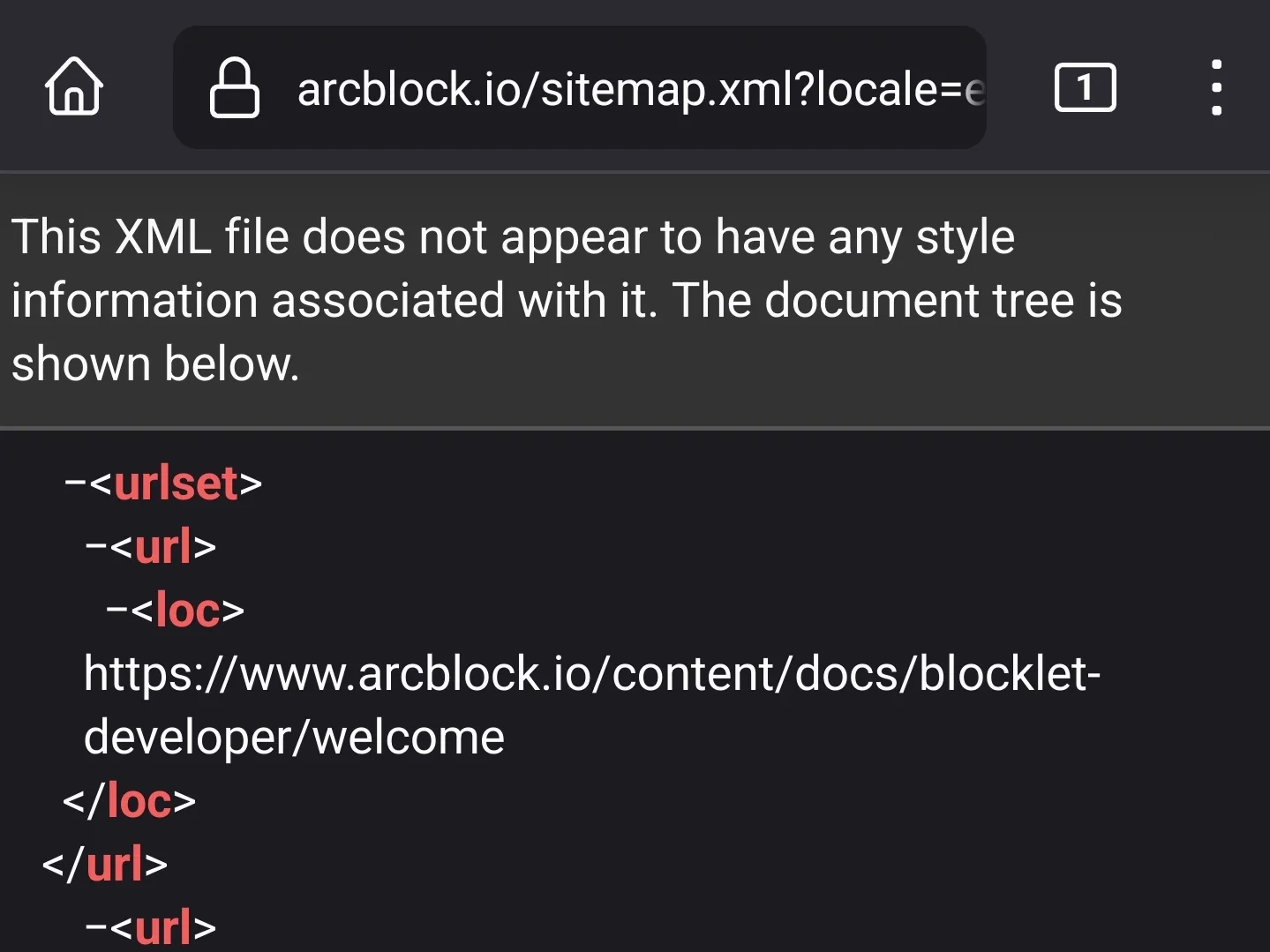1270x952 pixels.
Task: Collapse the urlset root element
Action: point(75,483)
